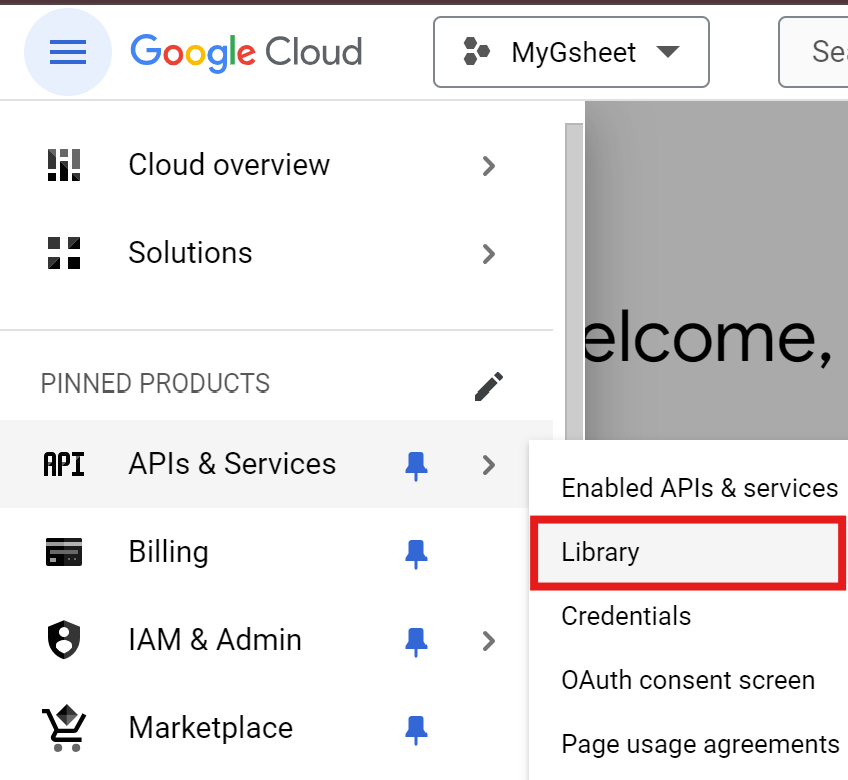Open the Cloud overview menu item
The width and height of the screenshot is (848, 780).
click(276, 165)
